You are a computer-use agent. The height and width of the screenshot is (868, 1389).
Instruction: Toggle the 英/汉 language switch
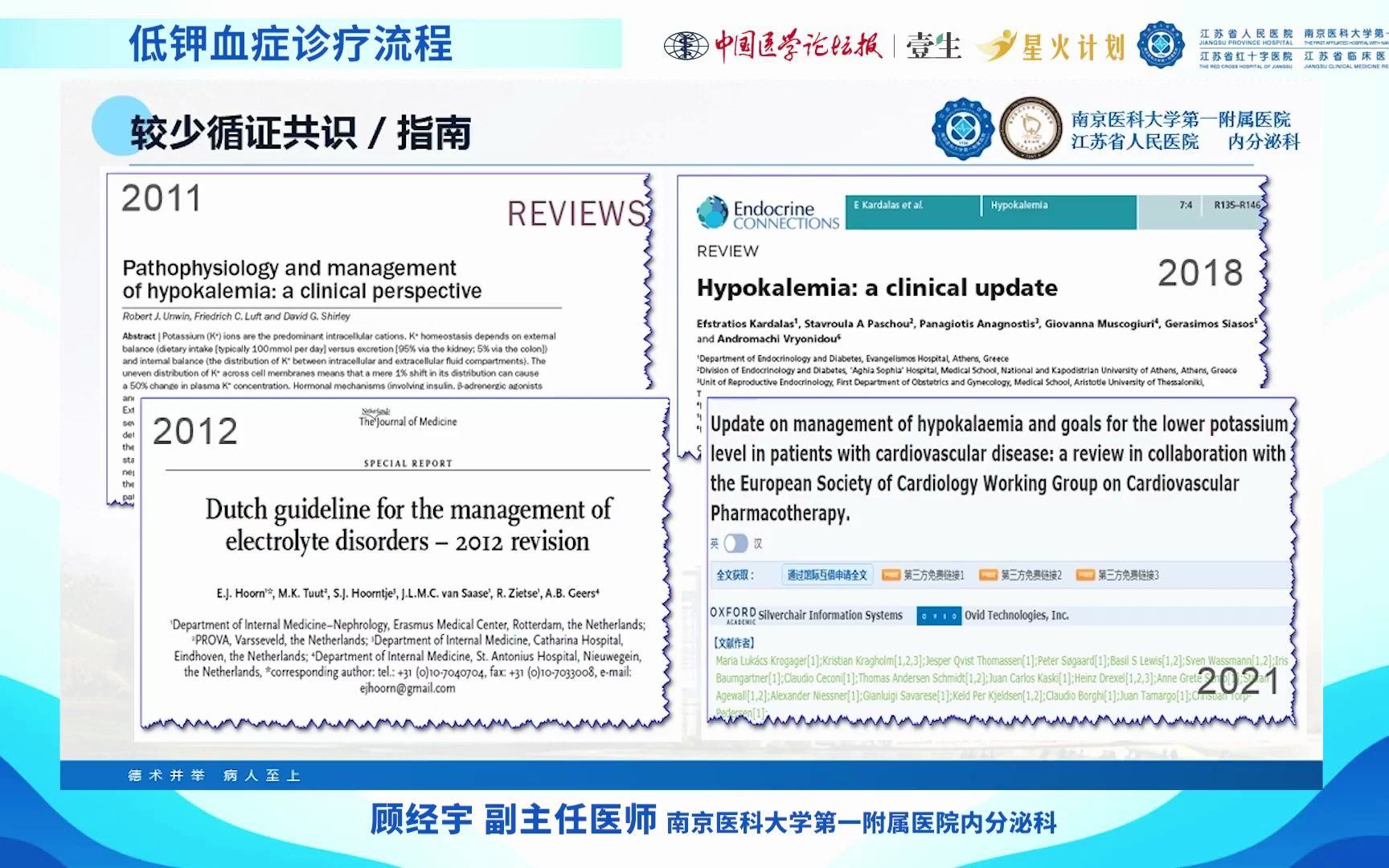(736, 543)
